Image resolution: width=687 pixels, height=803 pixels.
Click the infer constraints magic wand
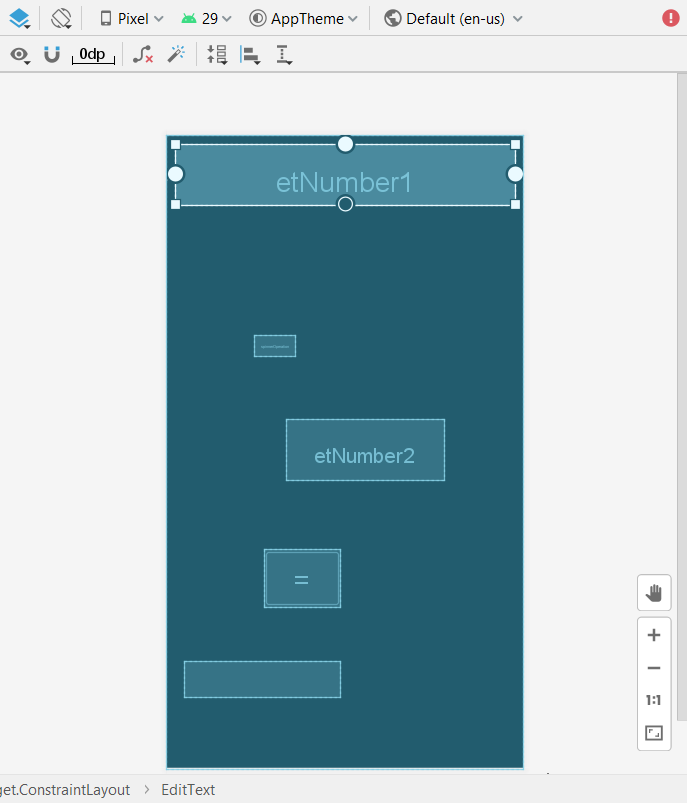(x=176, y=55)
